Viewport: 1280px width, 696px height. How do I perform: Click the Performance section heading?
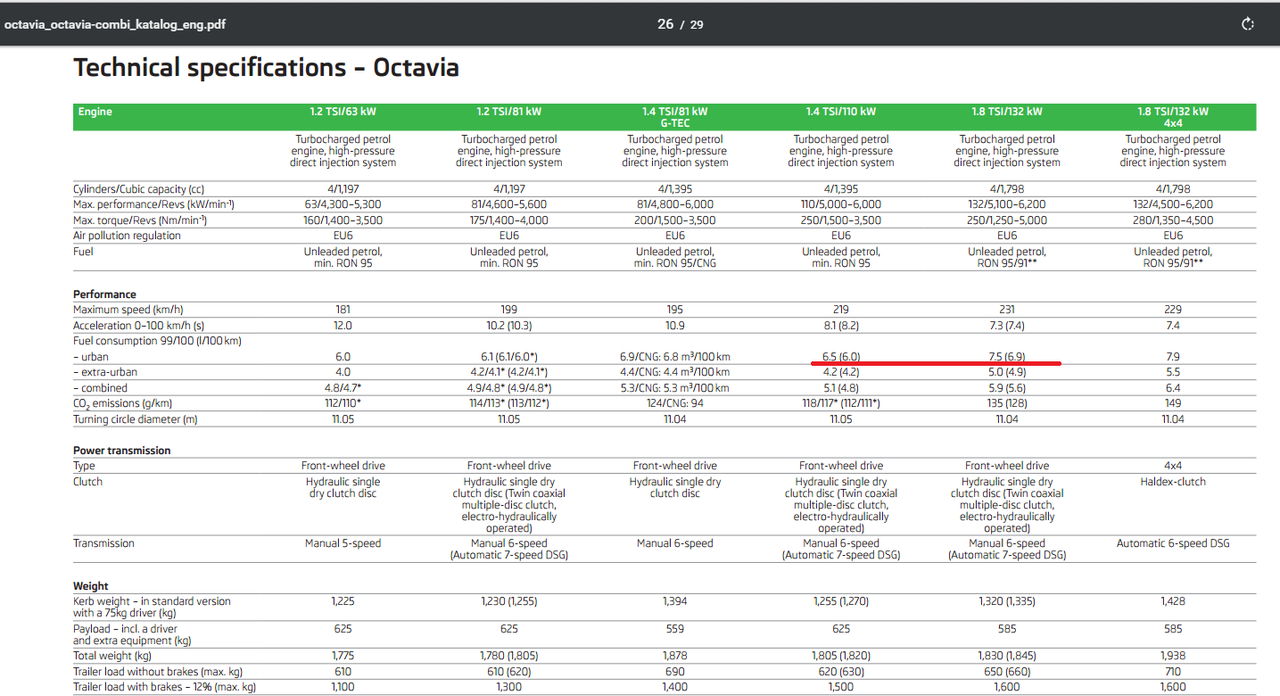point(104,295)
